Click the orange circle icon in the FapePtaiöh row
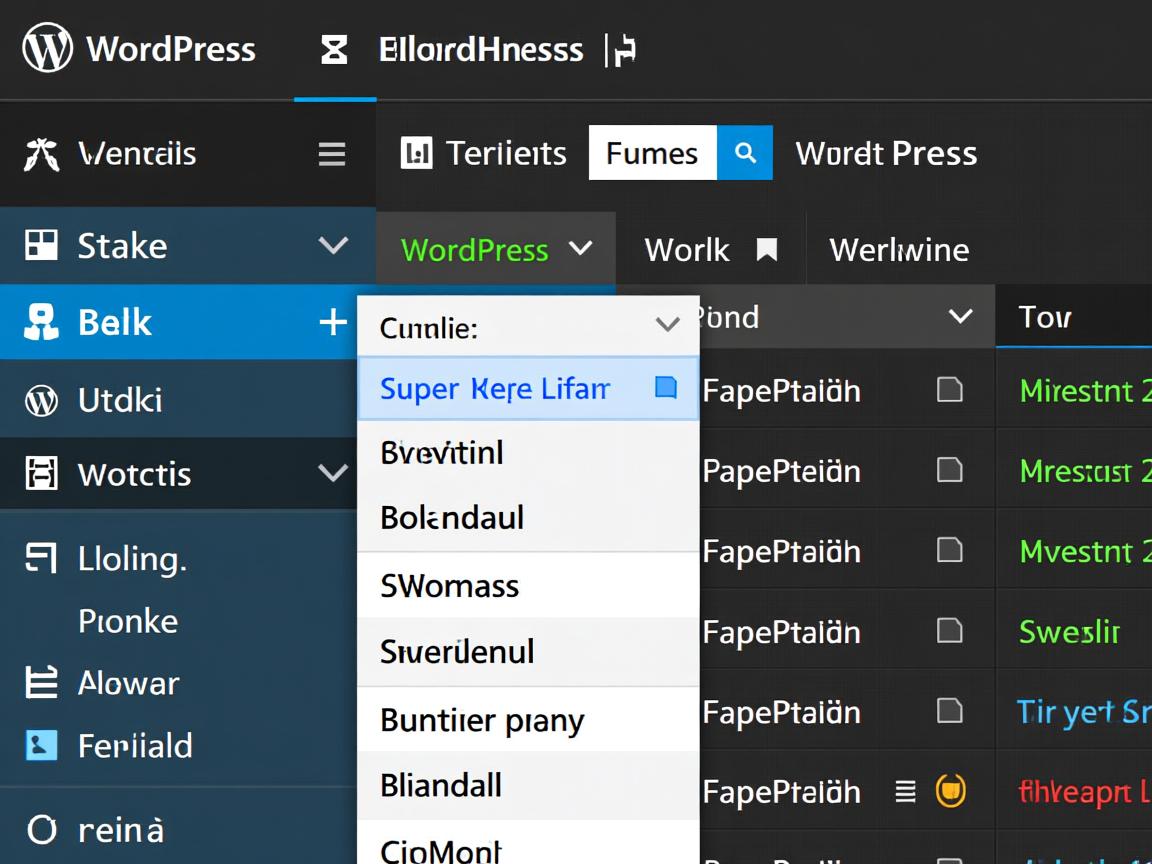1152x864 pixels. tap(951, 790)
